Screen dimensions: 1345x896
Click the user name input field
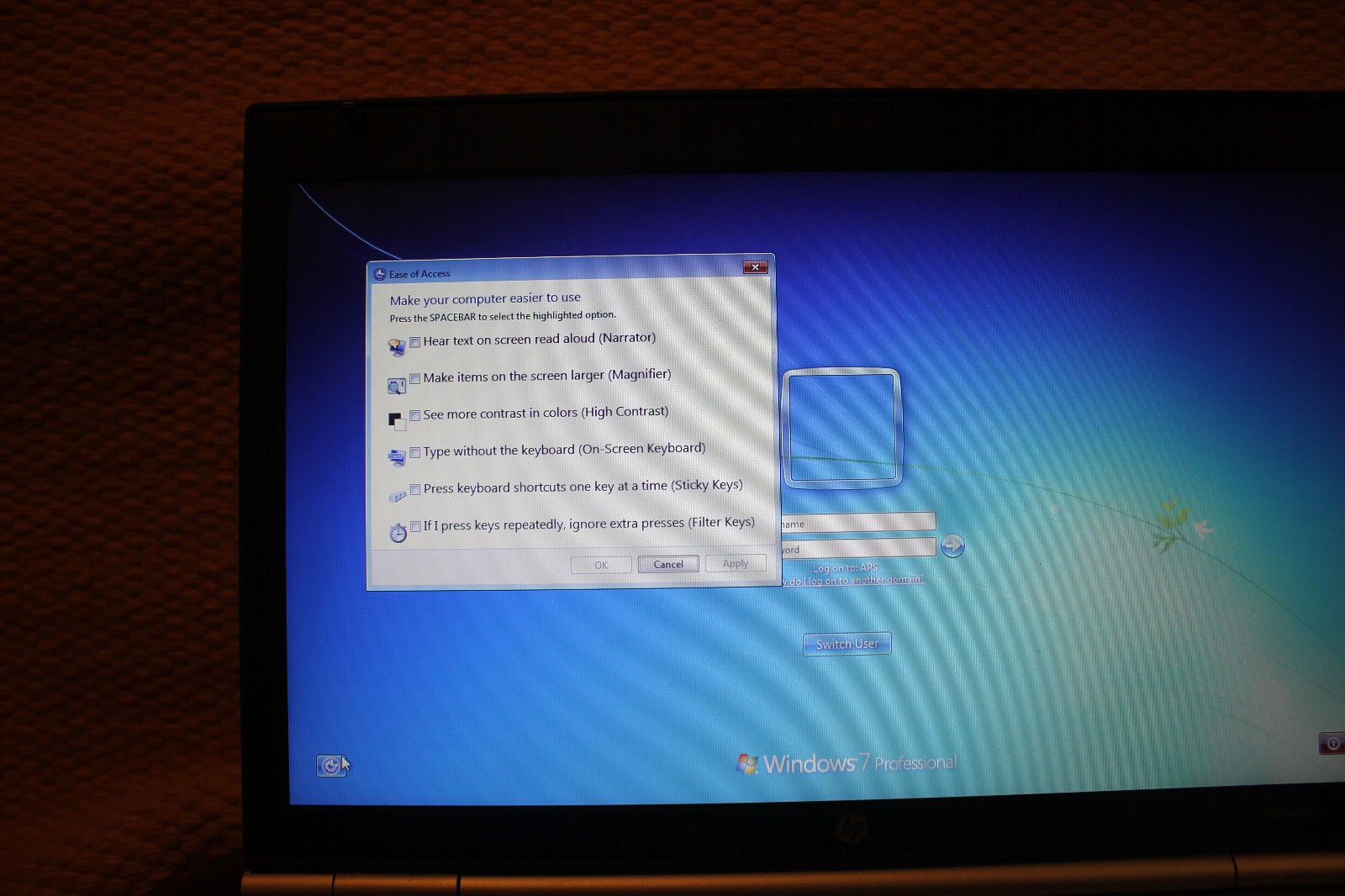click(858, 522)
